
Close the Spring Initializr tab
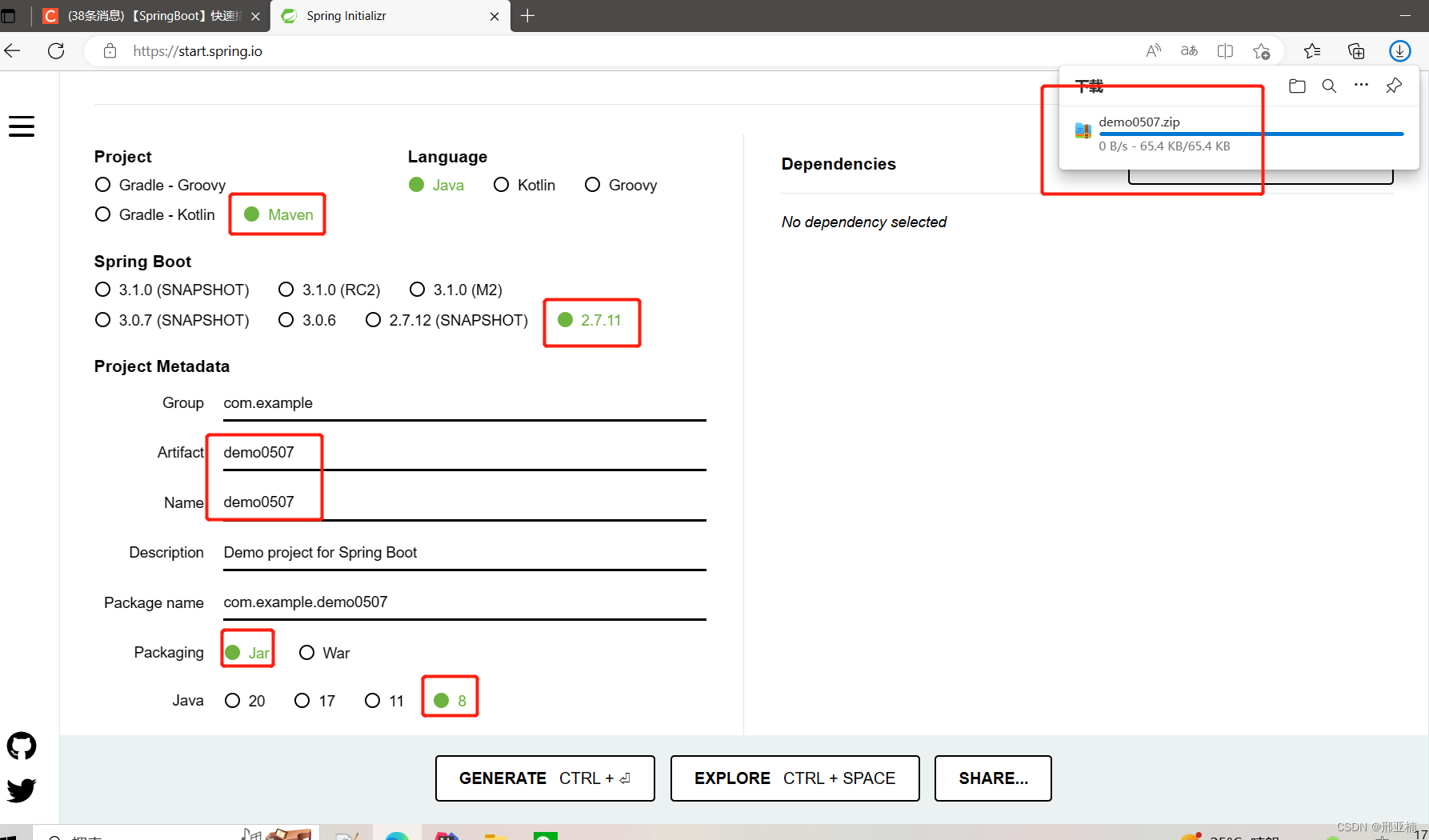coord(494,16)
